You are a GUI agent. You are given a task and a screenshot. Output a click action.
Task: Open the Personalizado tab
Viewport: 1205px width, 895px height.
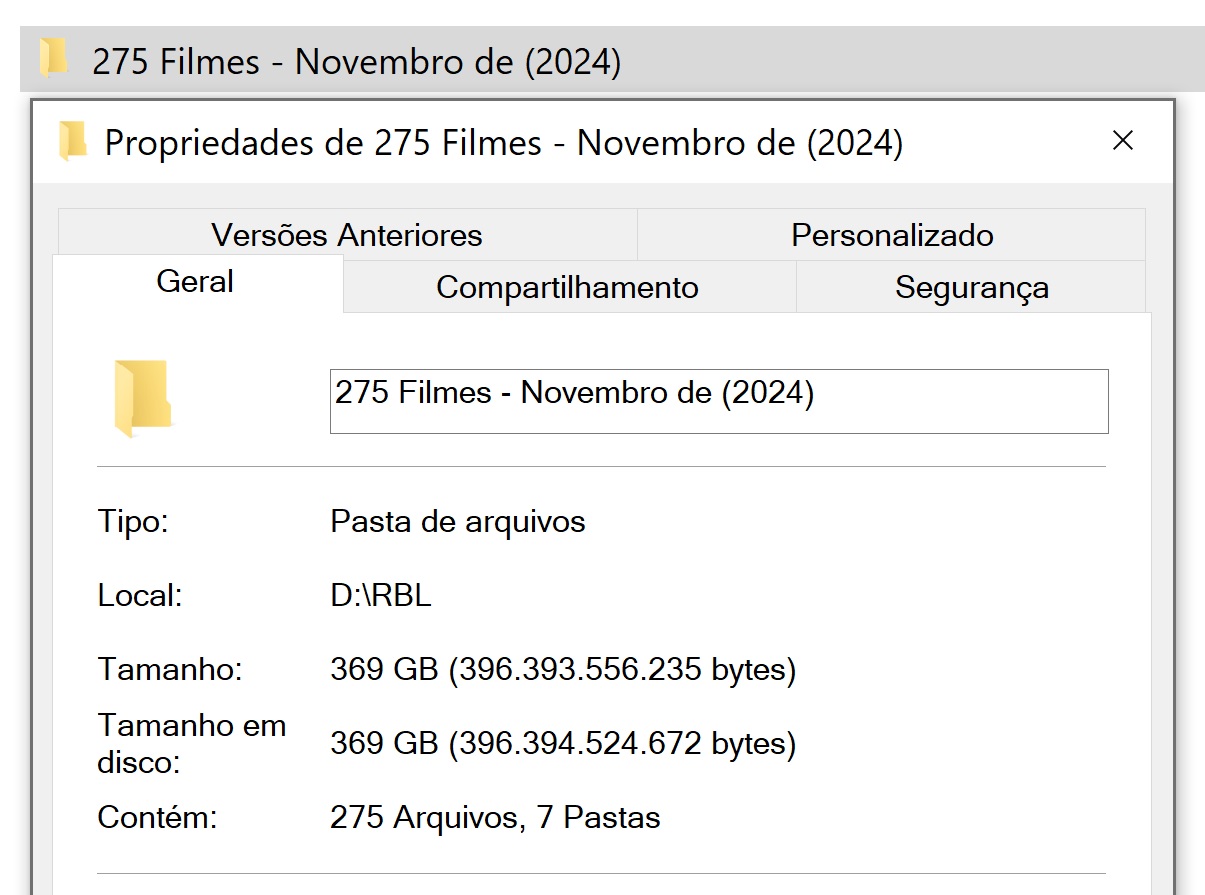point(892,235)
